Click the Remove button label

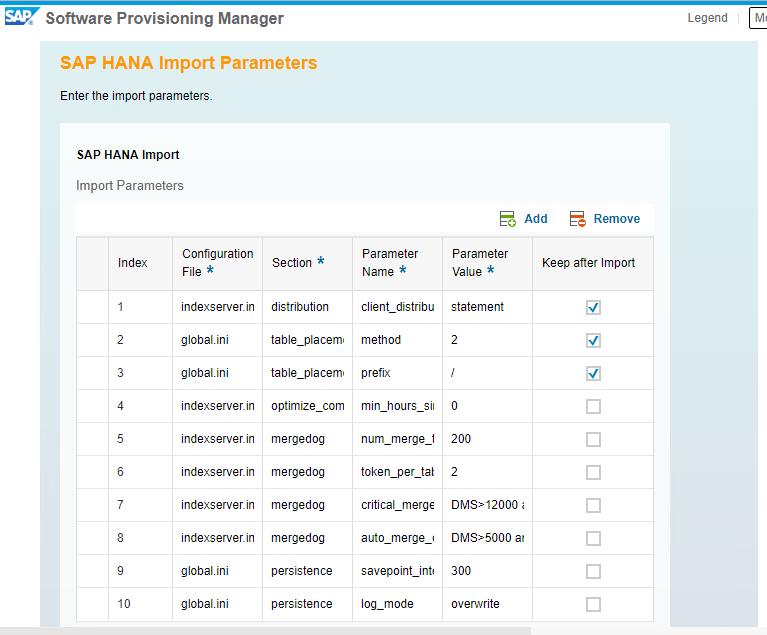coord(616,219)
